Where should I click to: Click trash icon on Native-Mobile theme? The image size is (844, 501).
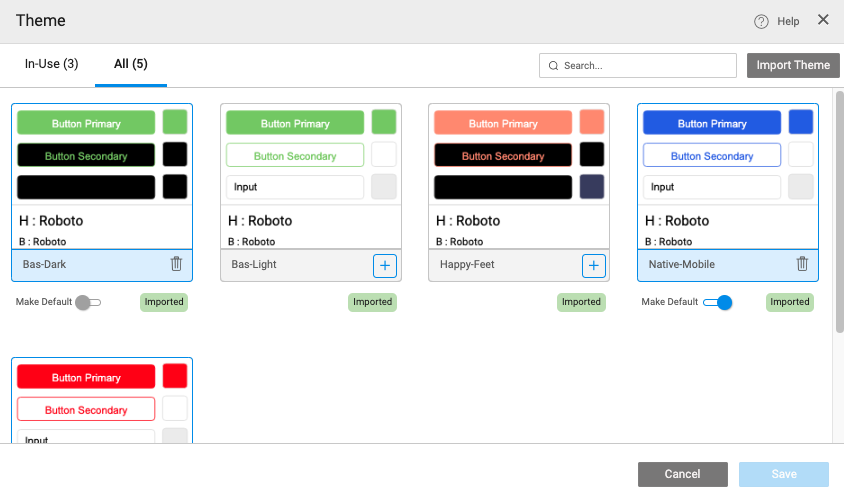click(x=802, y=264)
